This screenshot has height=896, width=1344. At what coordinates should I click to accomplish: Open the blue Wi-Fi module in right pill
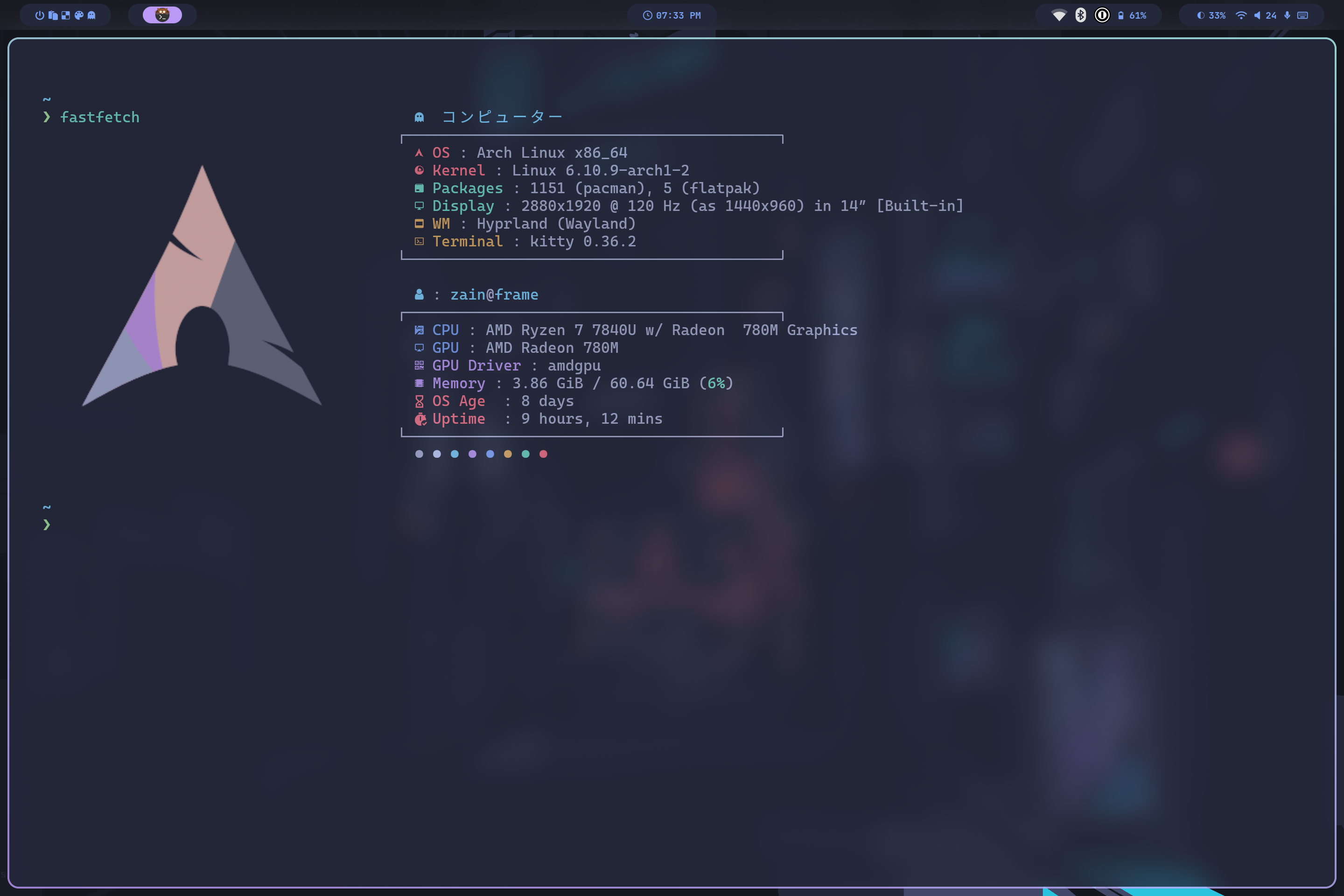point(1240,15)
